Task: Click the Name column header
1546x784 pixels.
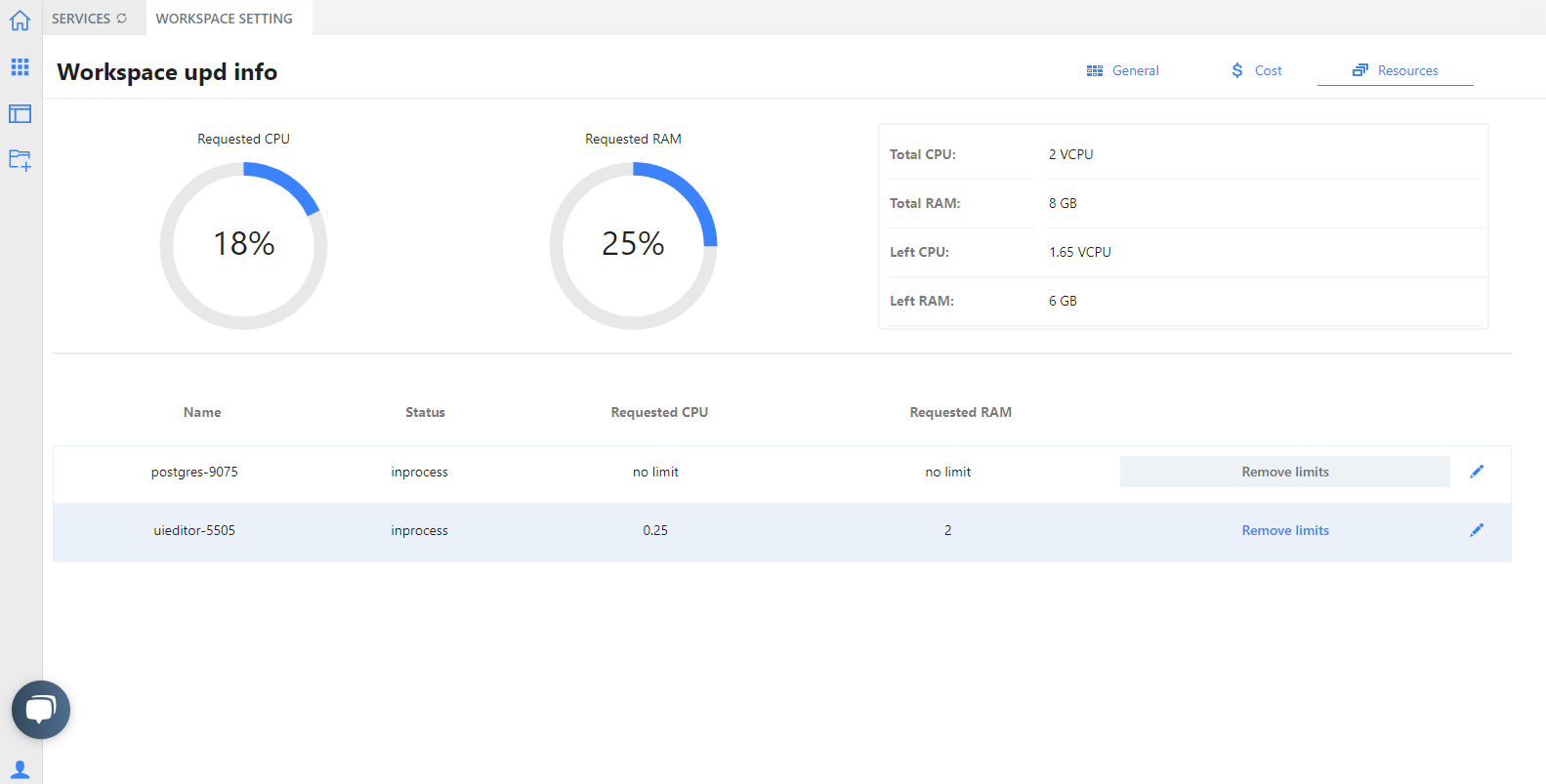Action: click(202, 412)
